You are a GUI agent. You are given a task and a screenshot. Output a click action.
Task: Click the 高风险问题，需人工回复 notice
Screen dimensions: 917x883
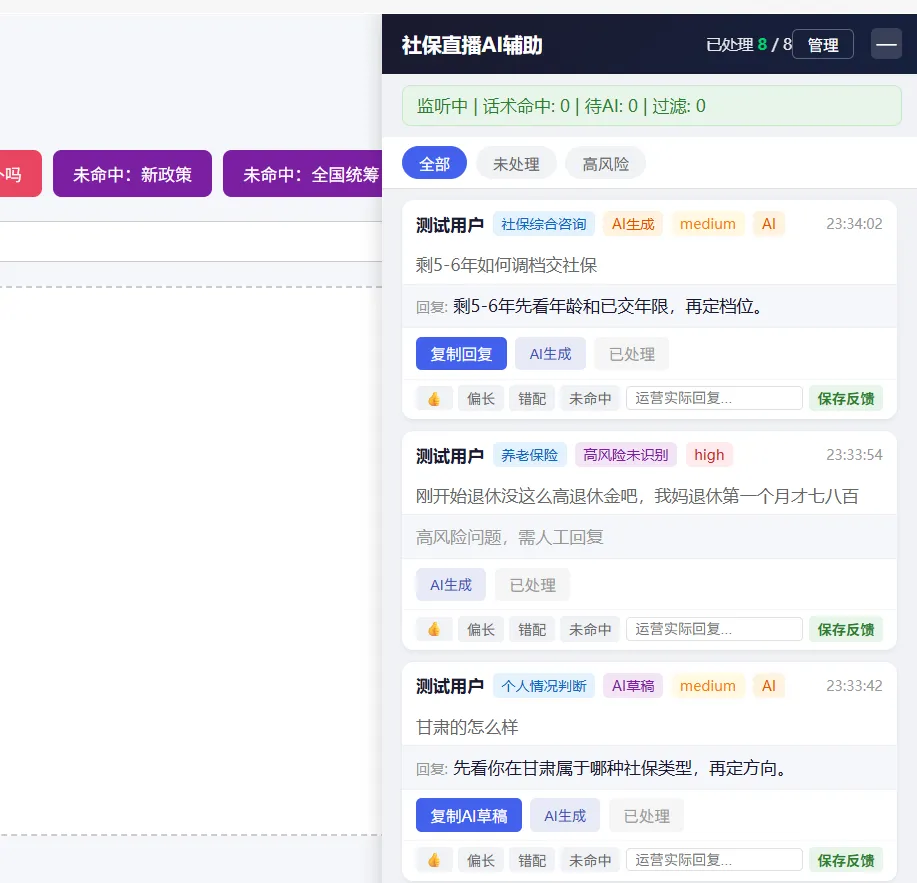click(x=509, y=537)
